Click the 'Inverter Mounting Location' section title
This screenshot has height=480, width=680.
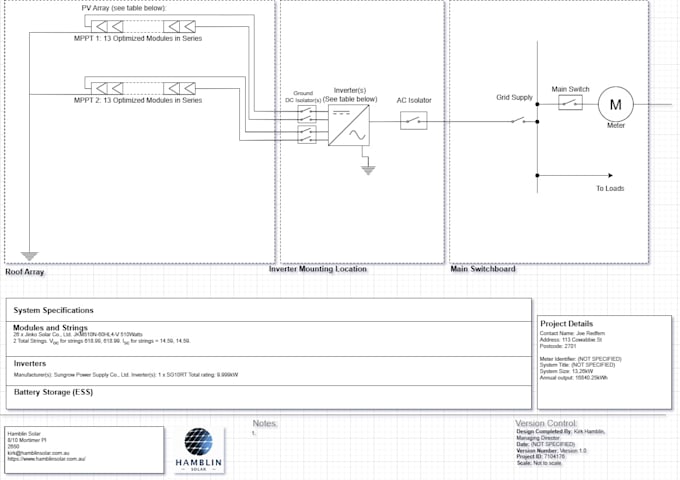317,269
